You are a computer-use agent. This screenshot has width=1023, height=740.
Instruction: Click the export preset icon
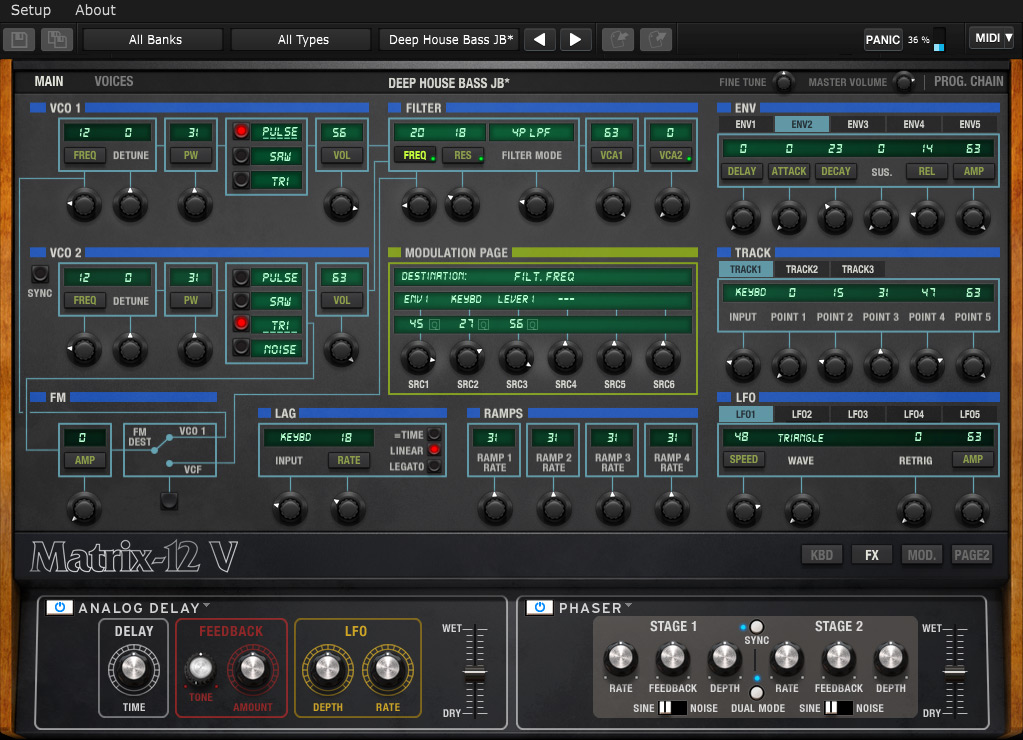(656, 40)
